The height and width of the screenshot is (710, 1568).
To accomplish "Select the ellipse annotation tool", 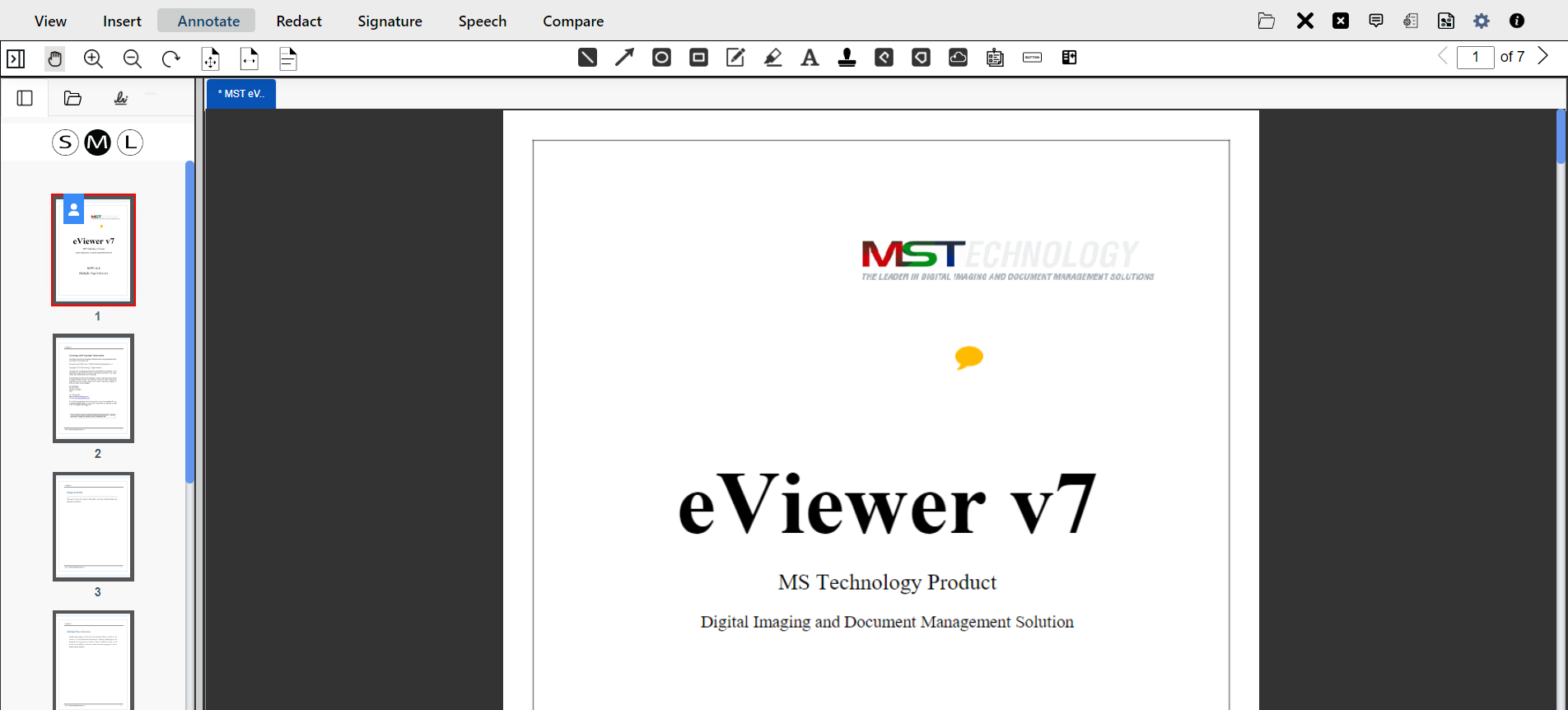I will click(x=661, y=58).
